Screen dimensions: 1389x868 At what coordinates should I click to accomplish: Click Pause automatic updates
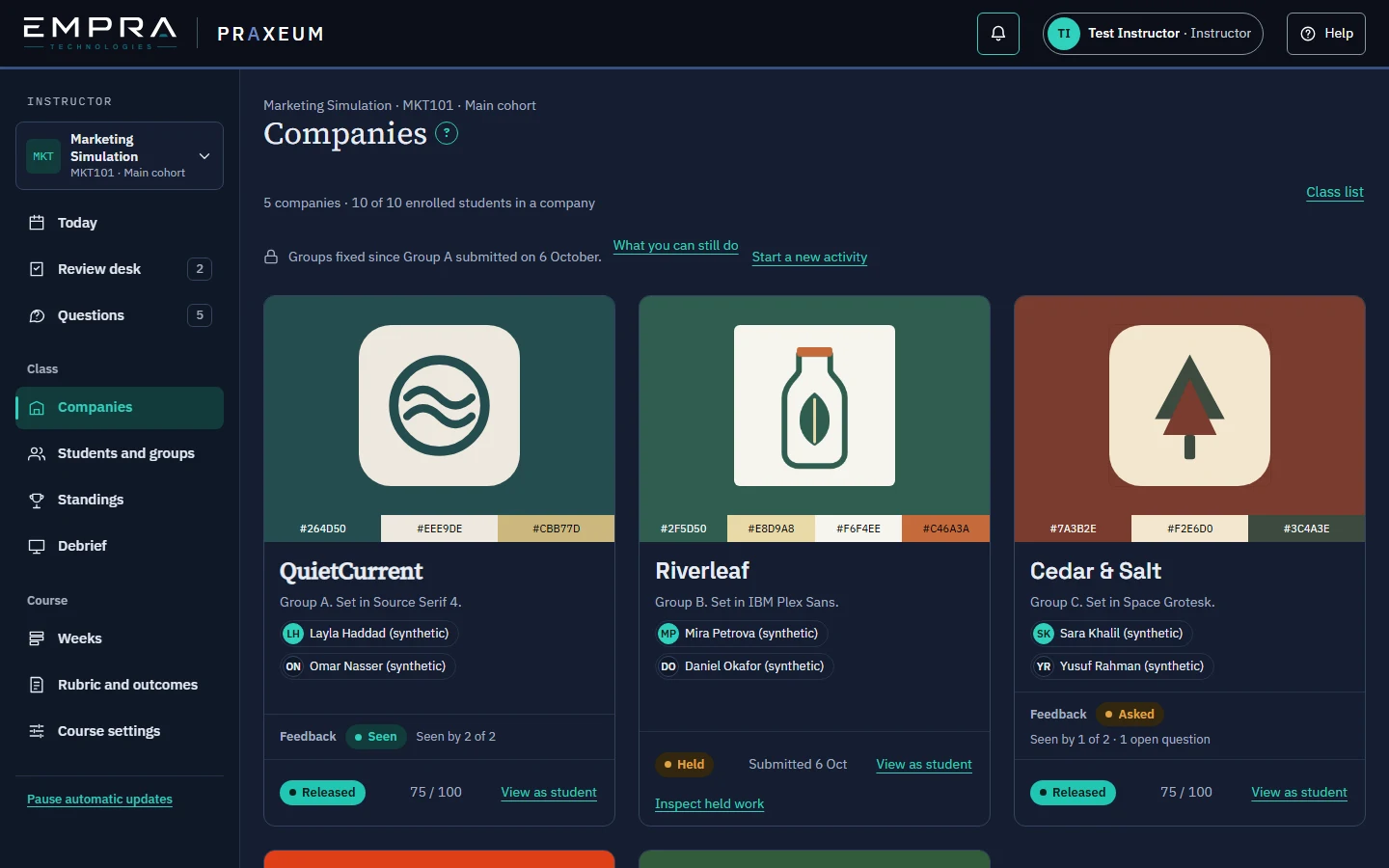pos(99,799)
